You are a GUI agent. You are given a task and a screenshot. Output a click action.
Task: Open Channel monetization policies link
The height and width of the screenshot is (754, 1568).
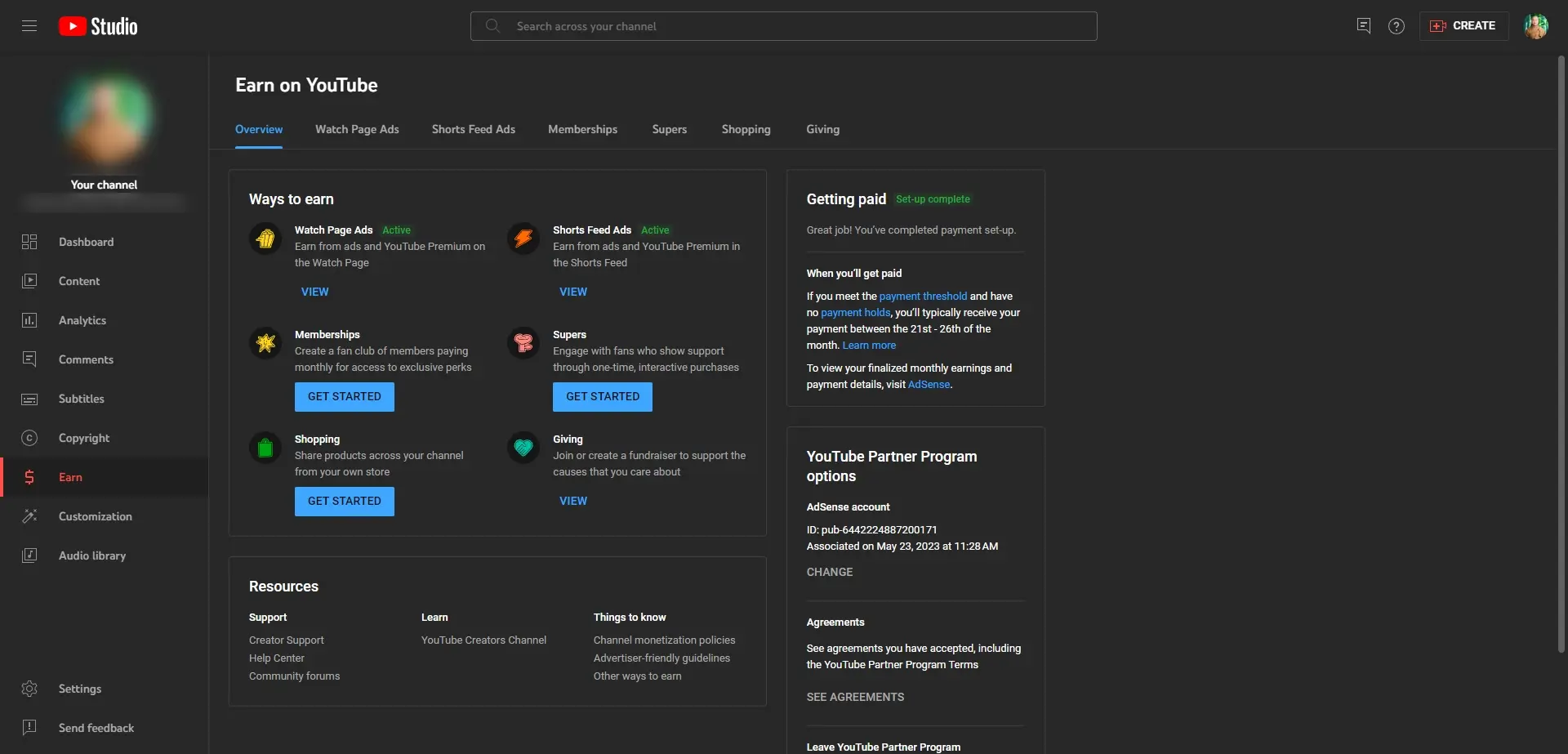664,640
